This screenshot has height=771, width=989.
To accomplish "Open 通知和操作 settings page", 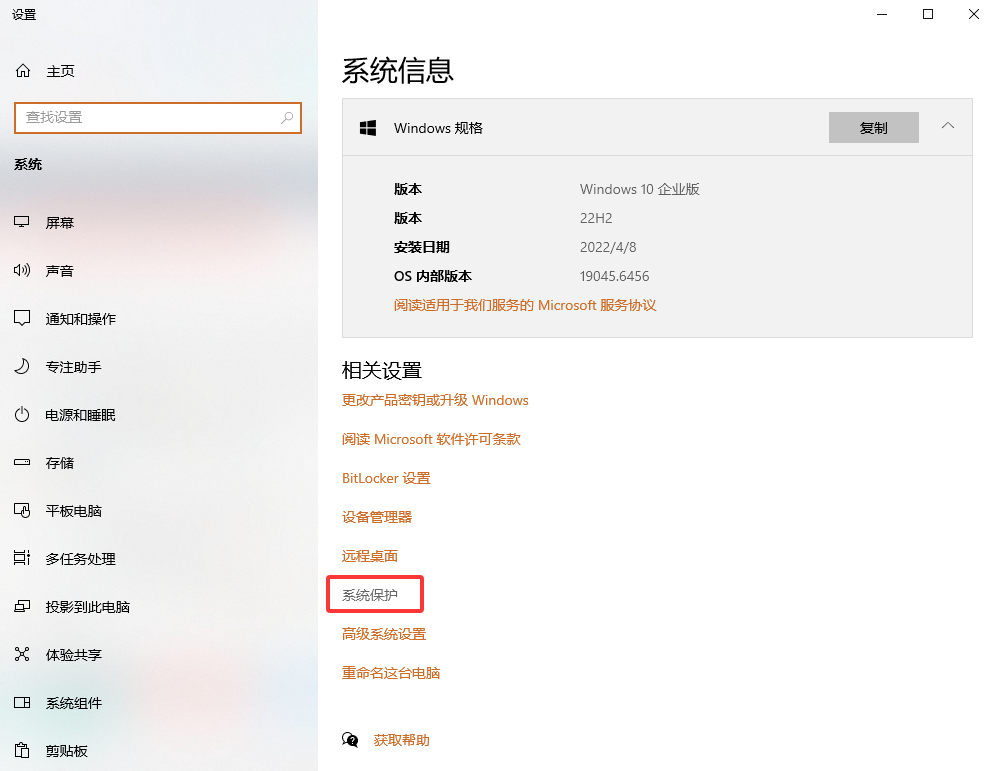I will pos(81,319).
